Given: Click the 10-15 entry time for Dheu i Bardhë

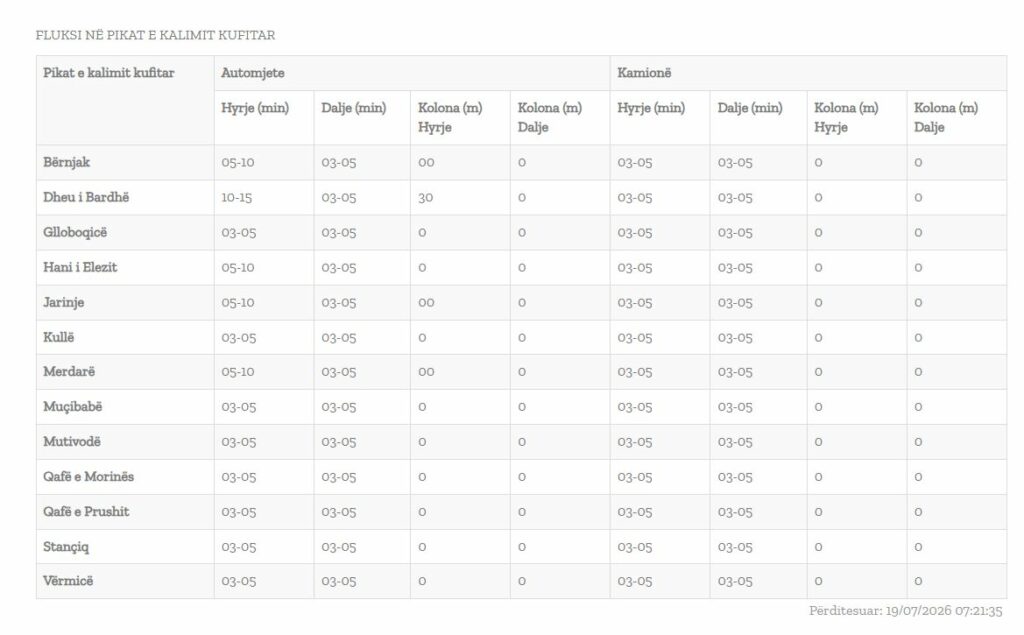Looking at the screenshot, I should point(236,197).
